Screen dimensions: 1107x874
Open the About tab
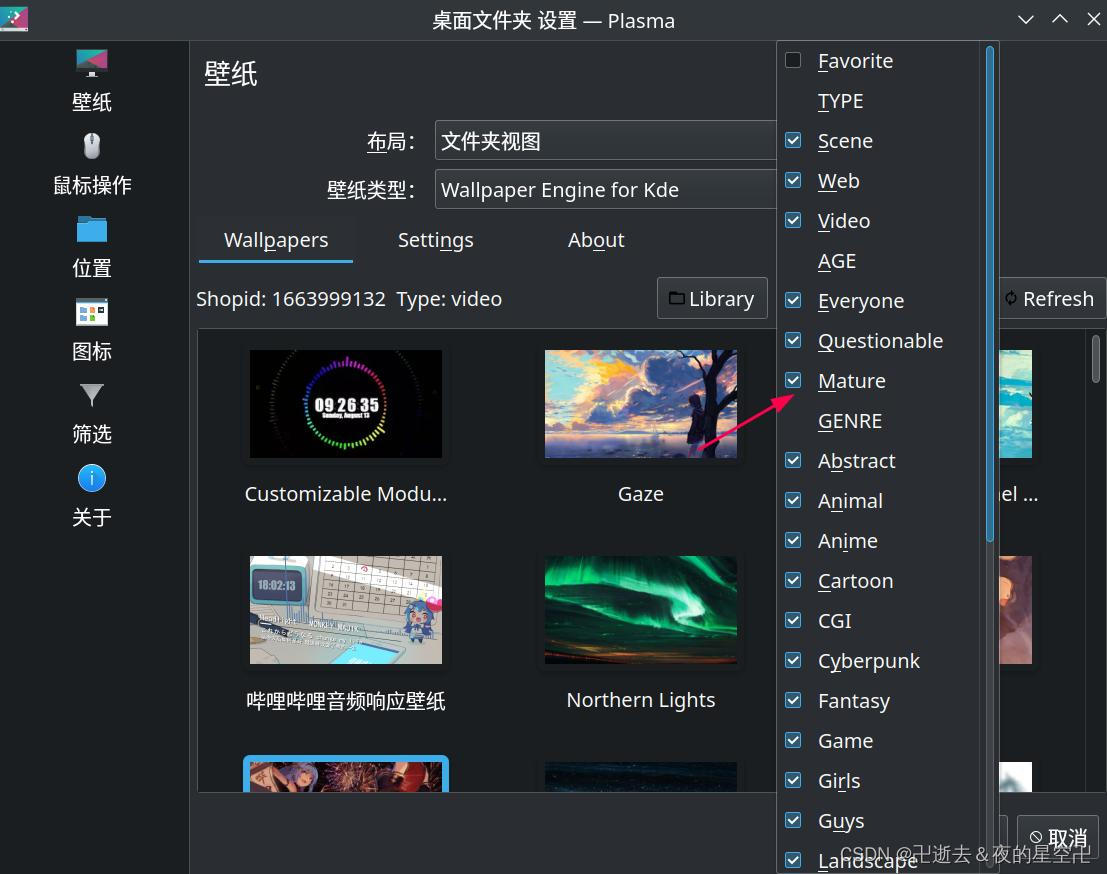tap(595, 240)
